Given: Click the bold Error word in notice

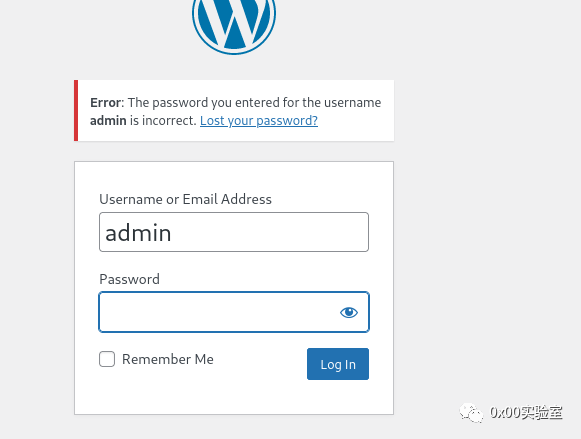Looking at the screenshot, I should point(106,103).
